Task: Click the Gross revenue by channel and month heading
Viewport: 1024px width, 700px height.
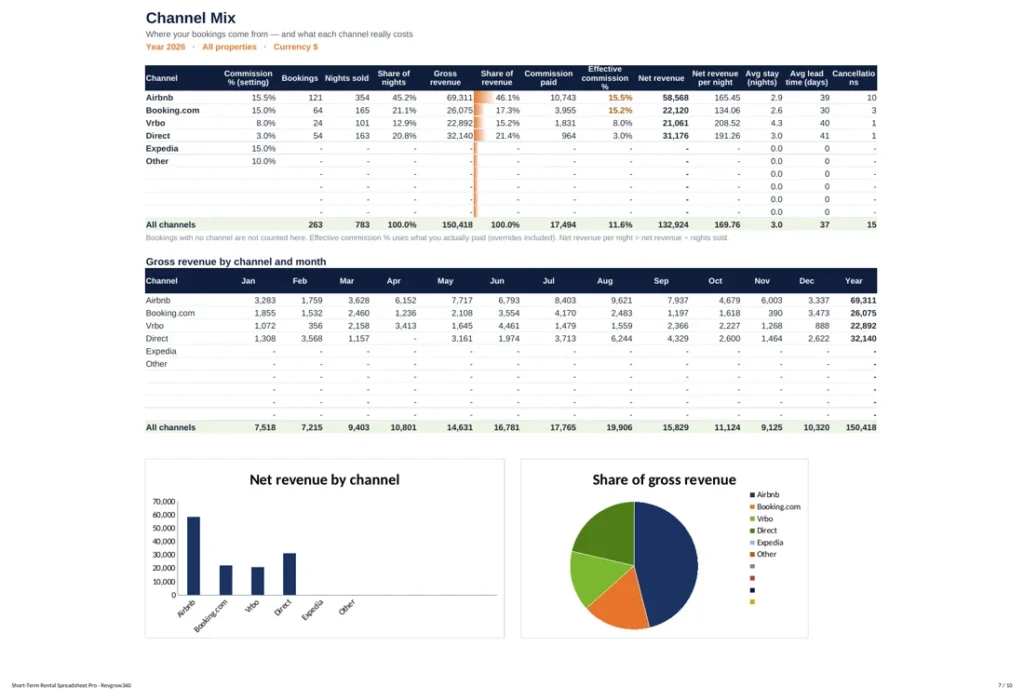Action: (x=236, y=262)
